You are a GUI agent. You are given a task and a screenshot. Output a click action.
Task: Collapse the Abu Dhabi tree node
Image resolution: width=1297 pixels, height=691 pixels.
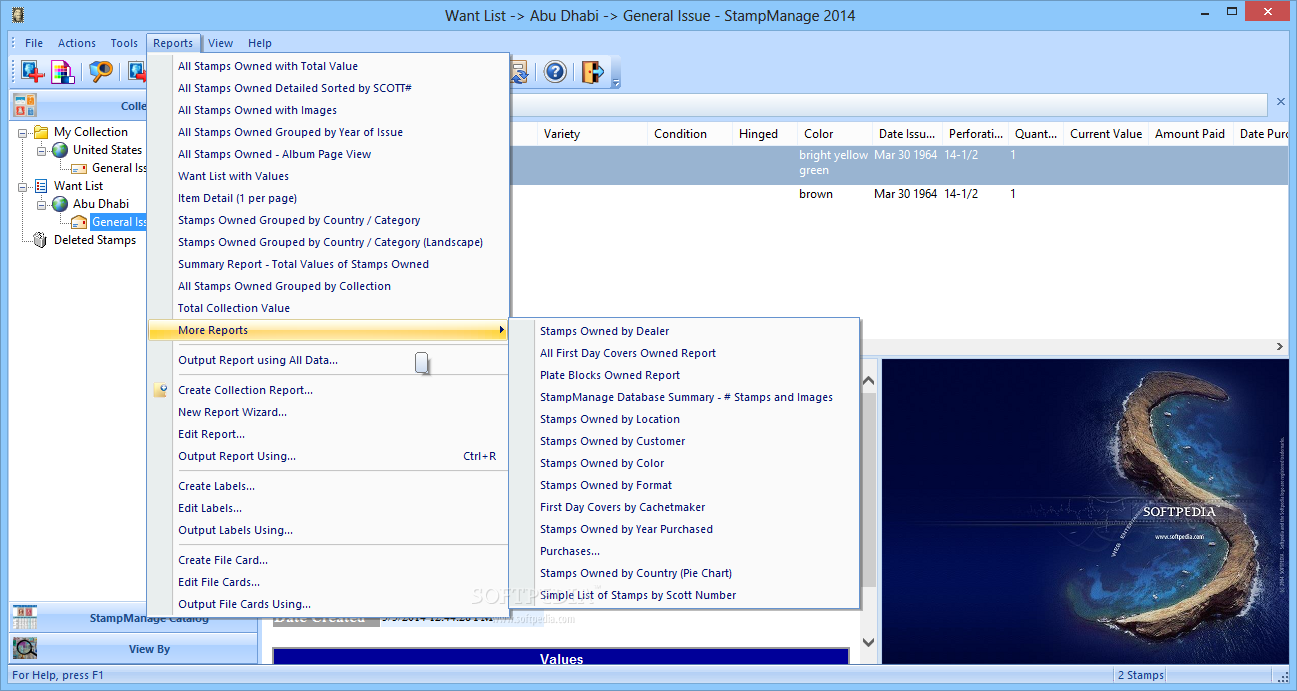click(x=43, y=204)
